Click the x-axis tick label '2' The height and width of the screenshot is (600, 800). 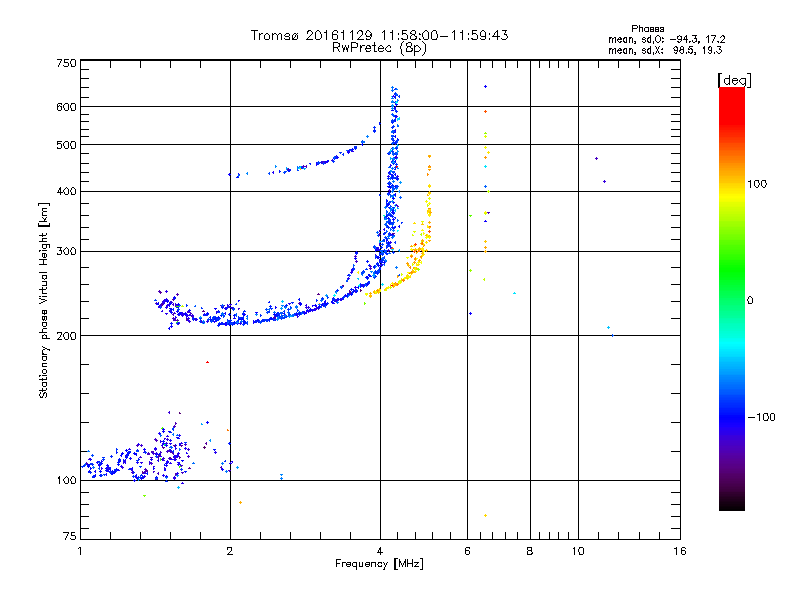pyautogui.click(x=230, y=551)
